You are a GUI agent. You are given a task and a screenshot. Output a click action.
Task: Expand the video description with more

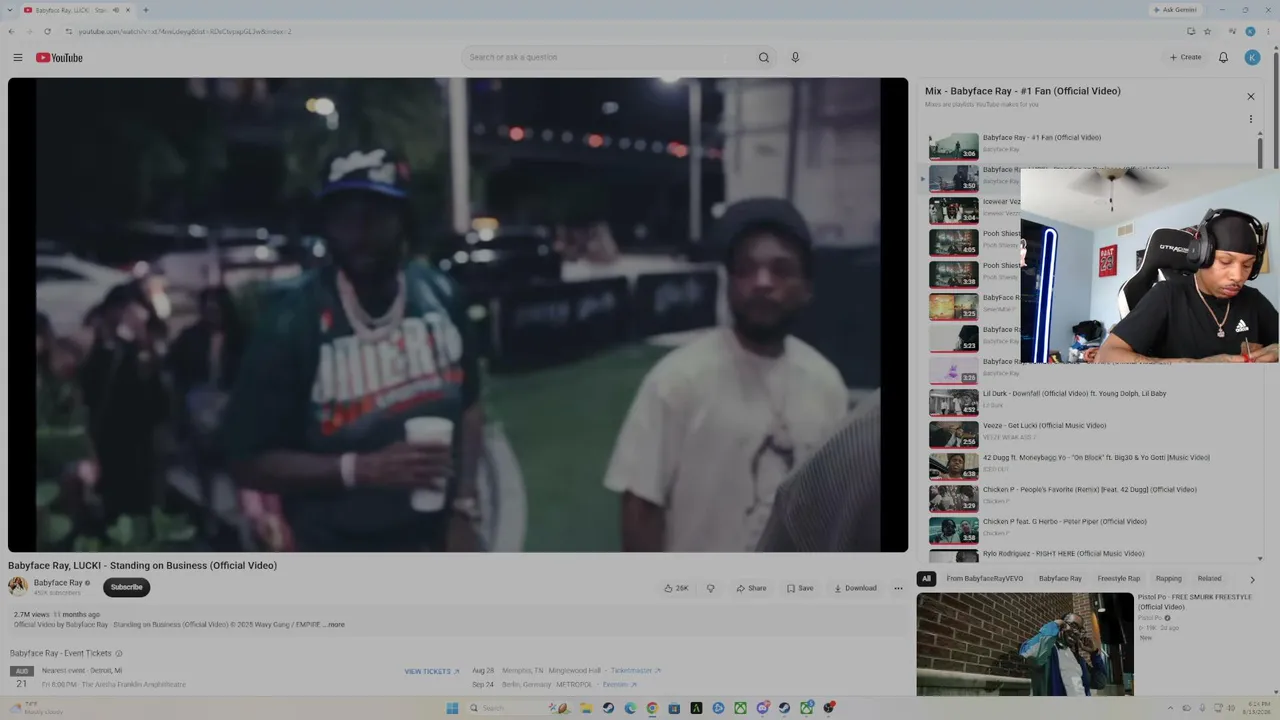[335, 625]
